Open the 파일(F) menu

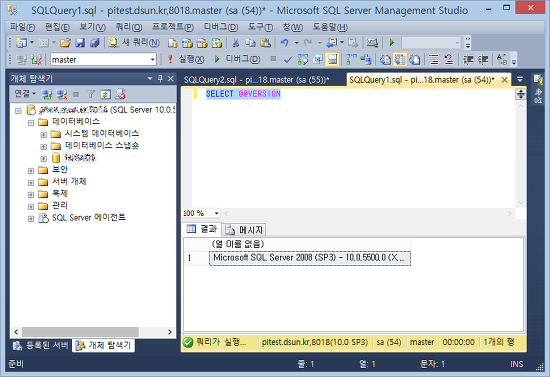coord(22,27)
